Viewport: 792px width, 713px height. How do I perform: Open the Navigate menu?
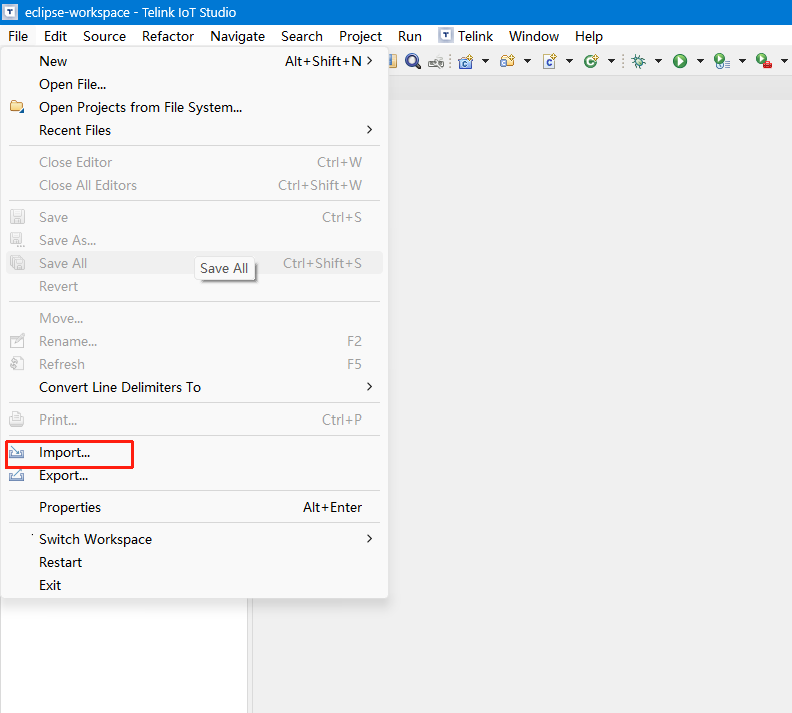pos(237,36)
